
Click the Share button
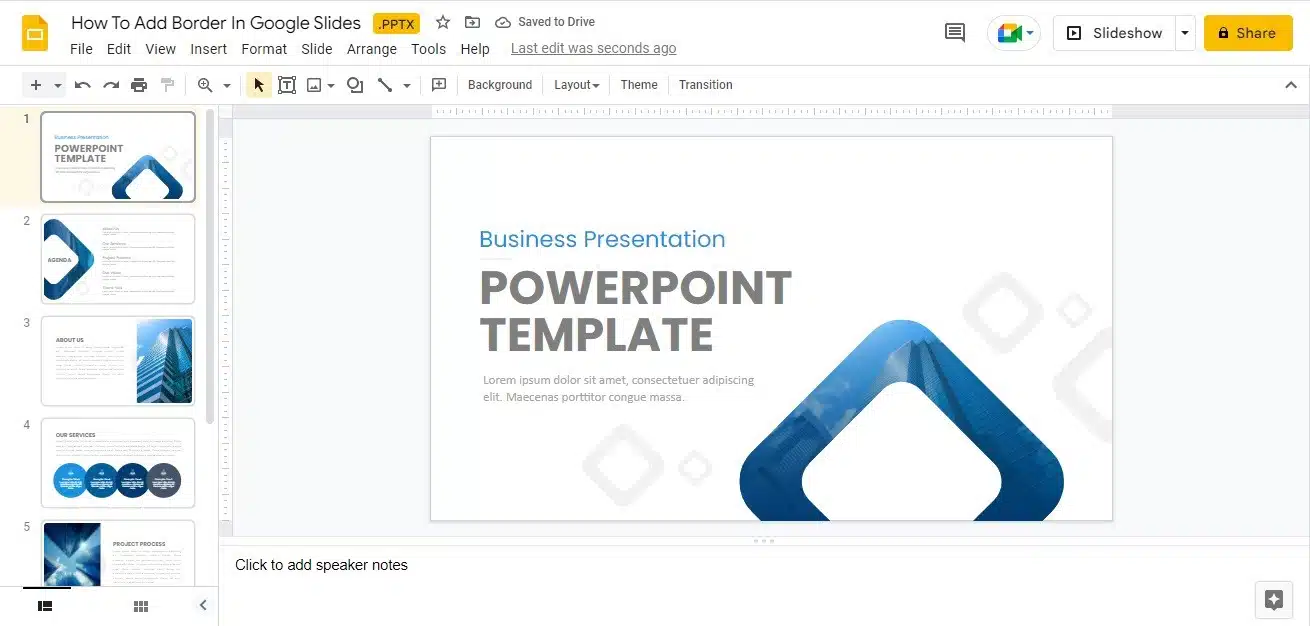pyautogui.click(x=1247, y=32)
